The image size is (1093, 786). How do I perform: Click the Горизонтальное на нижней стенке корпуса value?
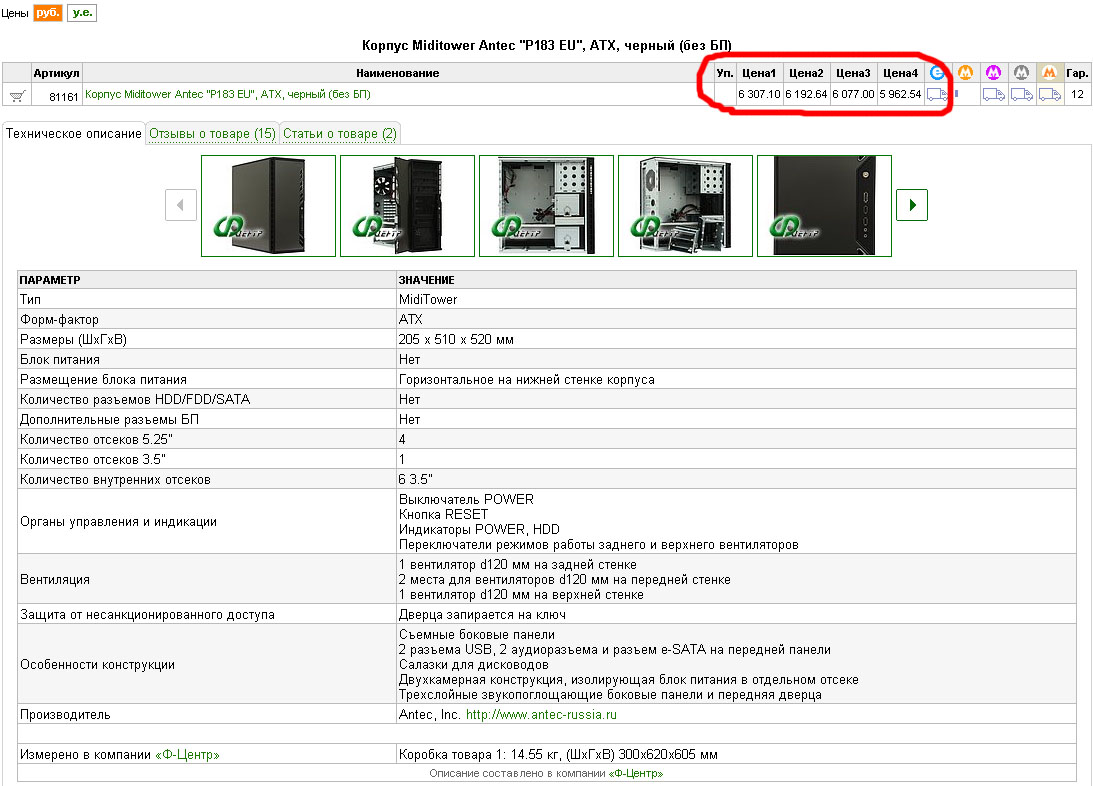[x=527, y=380]
